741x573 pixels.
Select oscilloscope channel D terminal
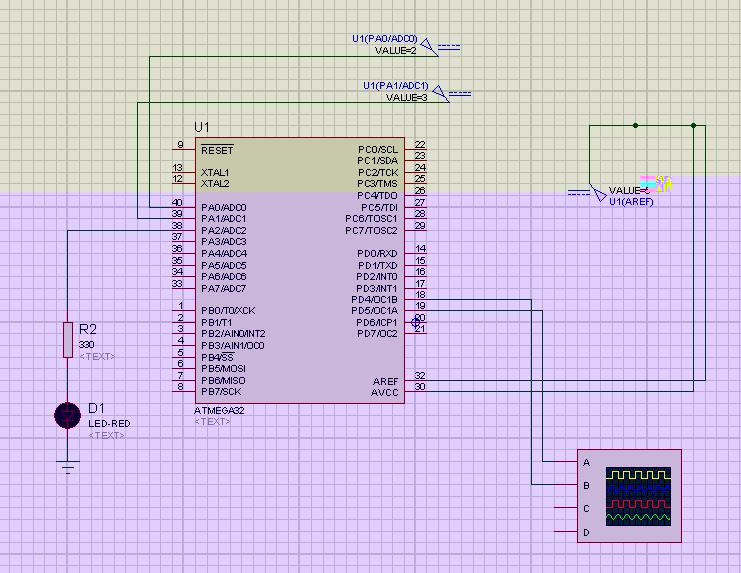coord(586,532)
